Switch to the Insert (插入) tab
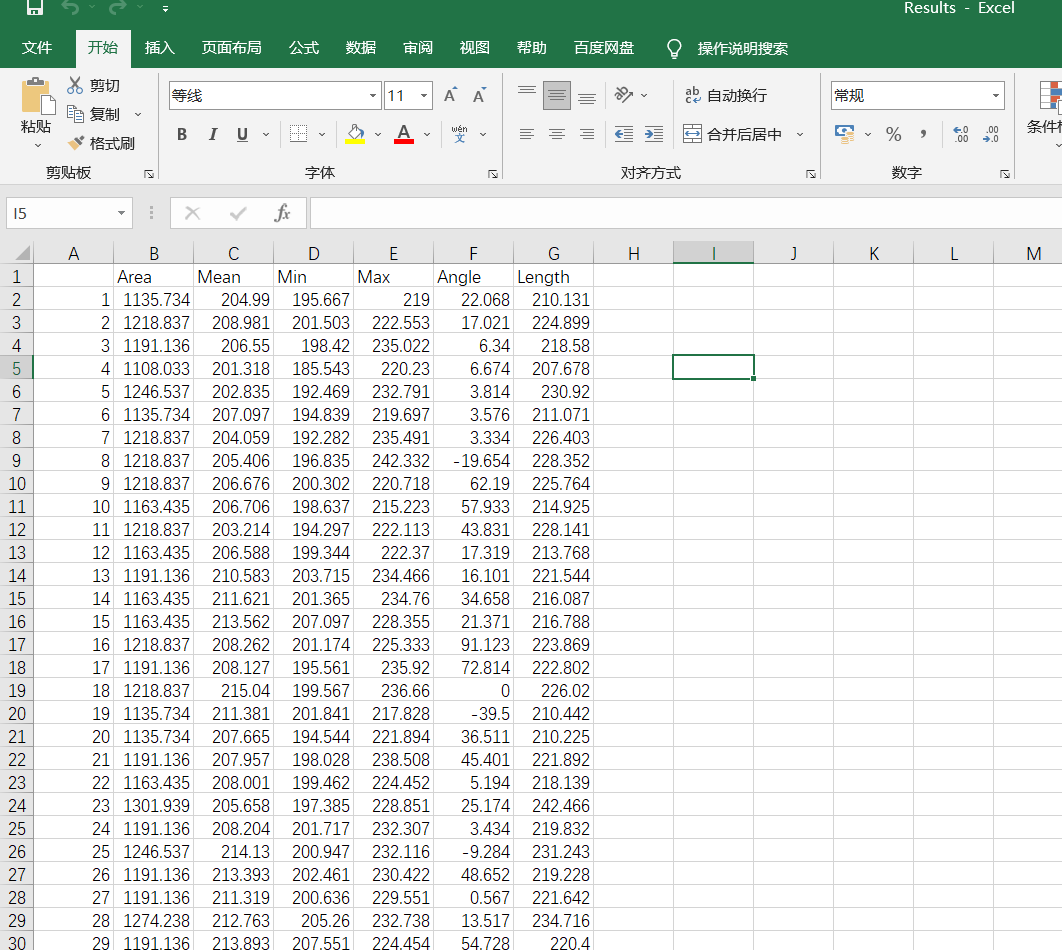The image size is (1062, 950). click(x=160, y=48)
